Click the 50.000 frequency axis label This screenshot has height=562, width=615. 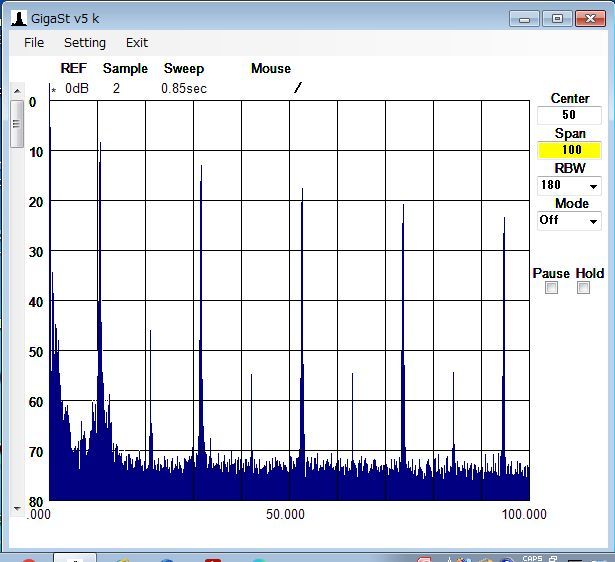click(x=285, y=514)
